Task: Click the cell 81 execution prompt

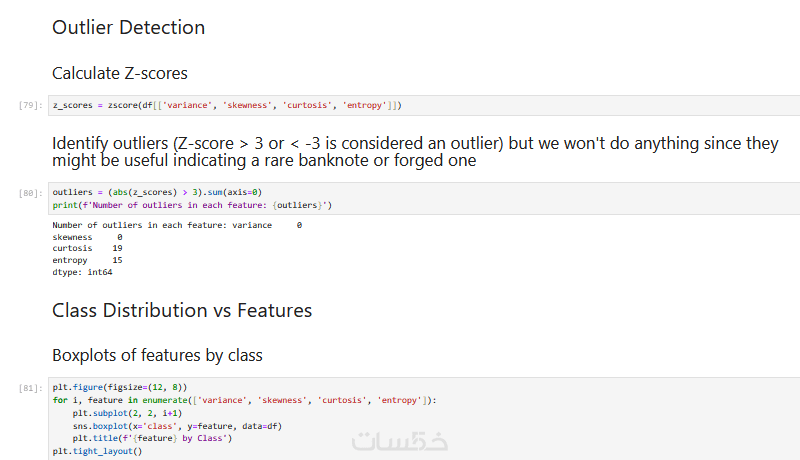Action: point(30,387)
